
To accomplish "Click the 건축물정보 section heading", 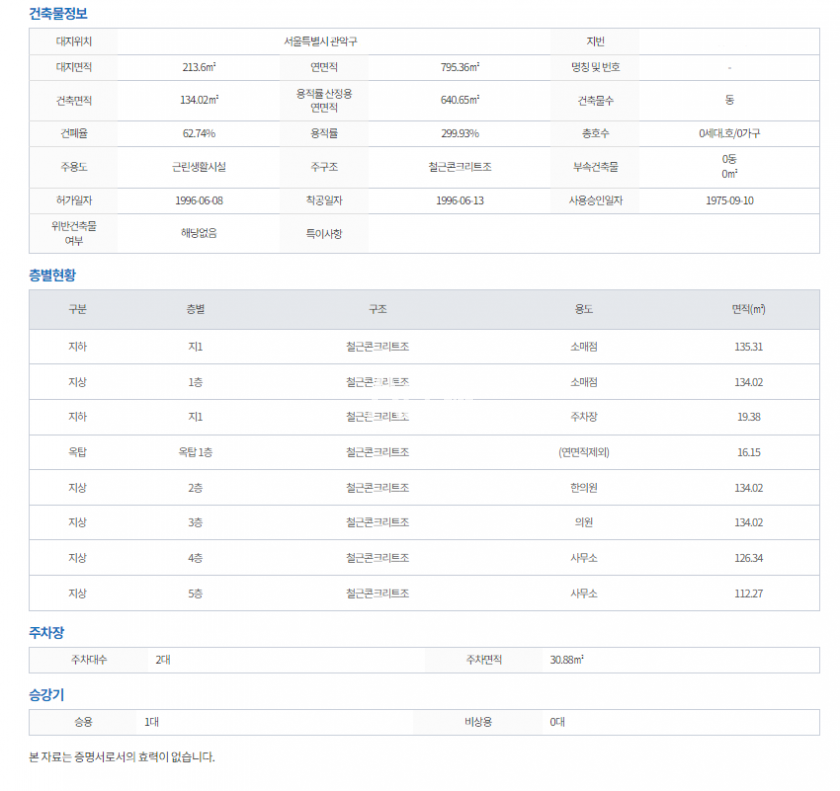I will click(x=59, y=14).
